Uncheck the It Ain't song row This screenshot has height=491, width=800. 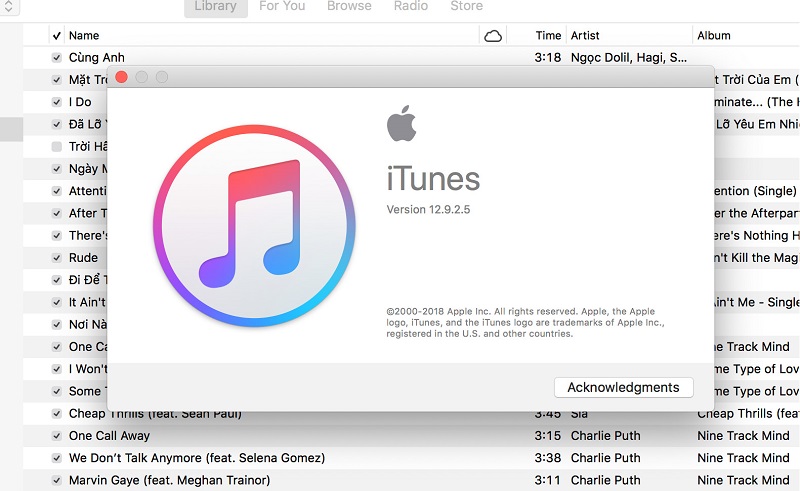pyautogui.click(x=57, y=303)
